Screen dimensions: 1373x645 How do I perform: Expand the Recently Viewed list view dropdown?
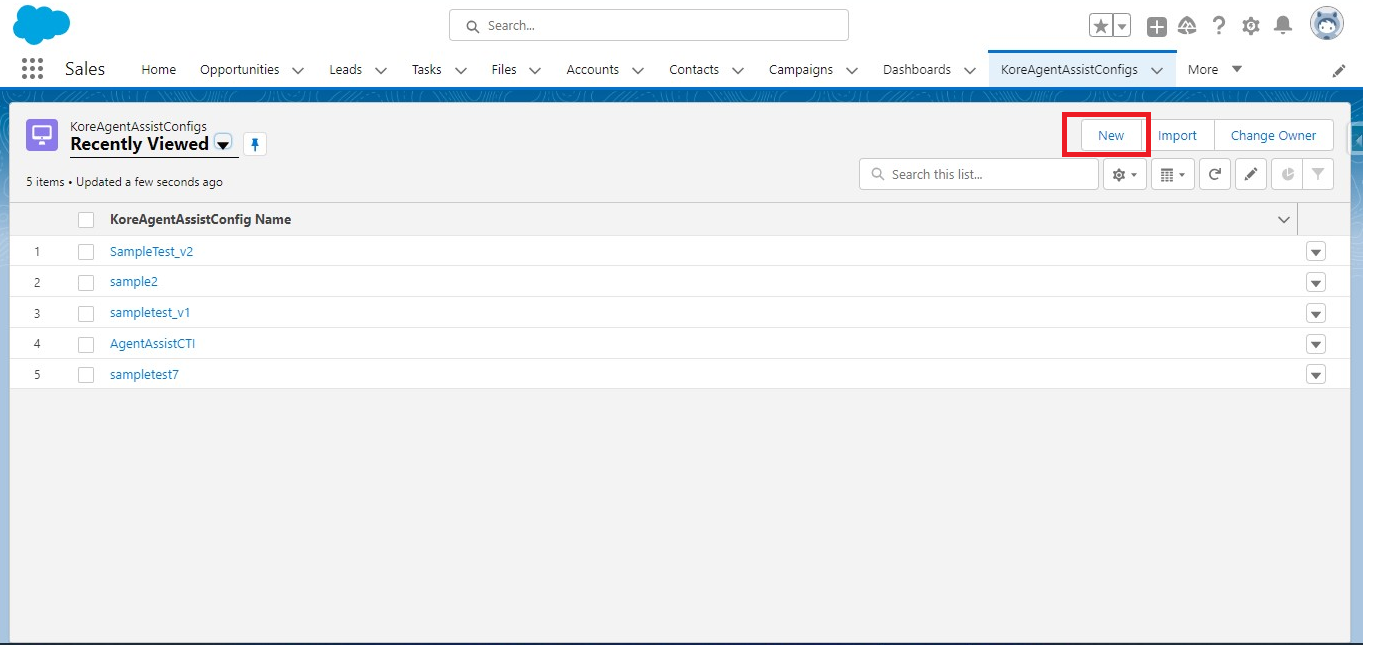tap(223, 144)
